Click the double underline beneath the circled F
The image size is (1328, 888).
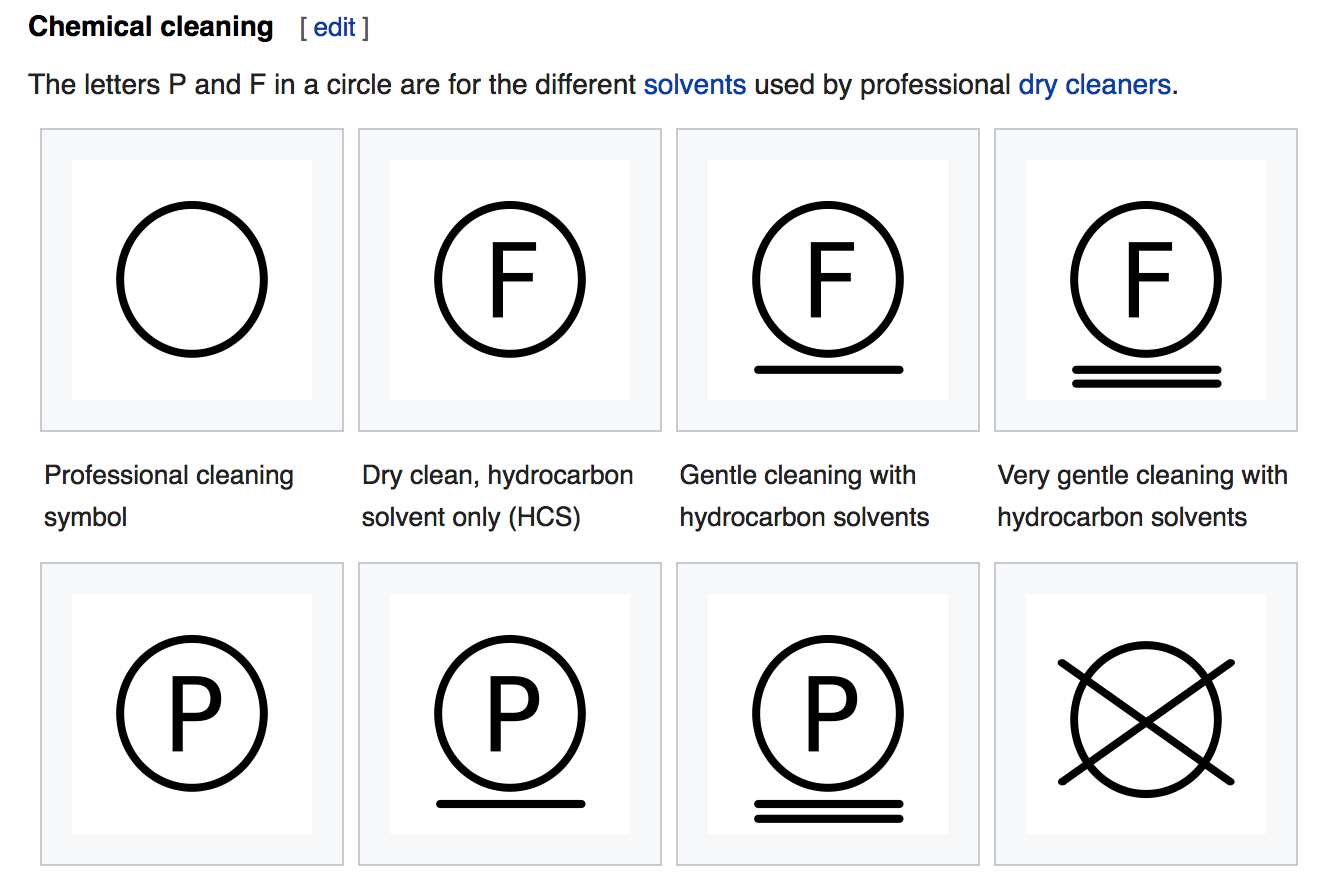(1146, 376)
